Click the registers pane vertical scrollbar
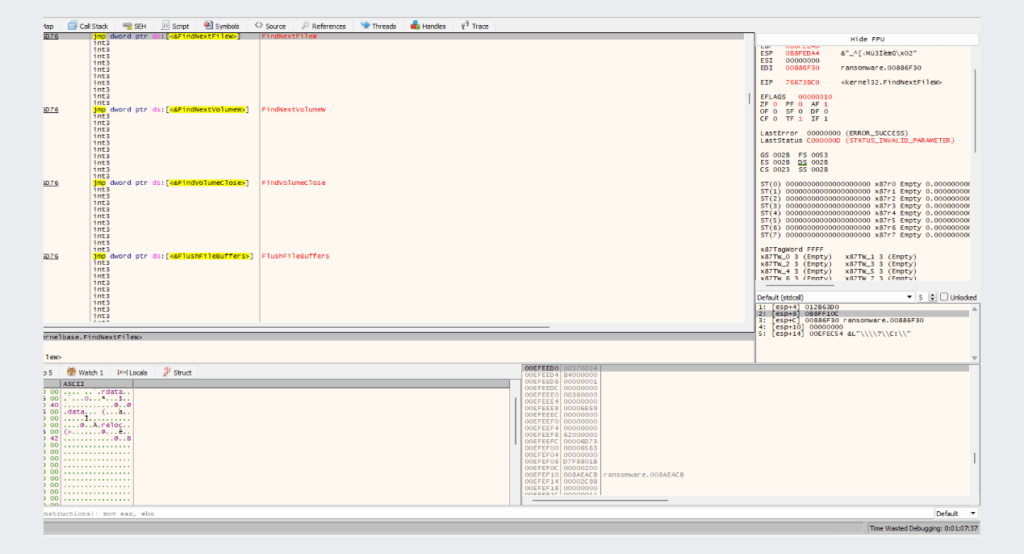This screenshot has height=554, width=1024. click(x=975, y=111)
